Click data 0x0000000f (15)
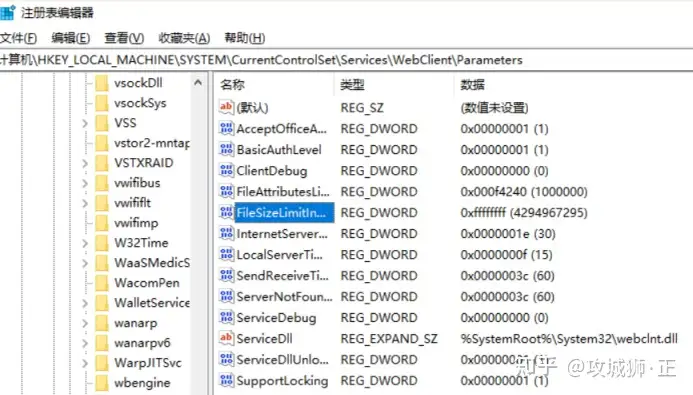 tap(506, 254)
